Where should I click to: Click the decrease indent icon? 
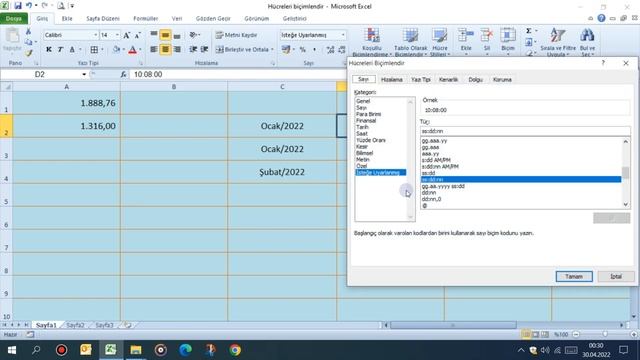[x=193, y=49]
